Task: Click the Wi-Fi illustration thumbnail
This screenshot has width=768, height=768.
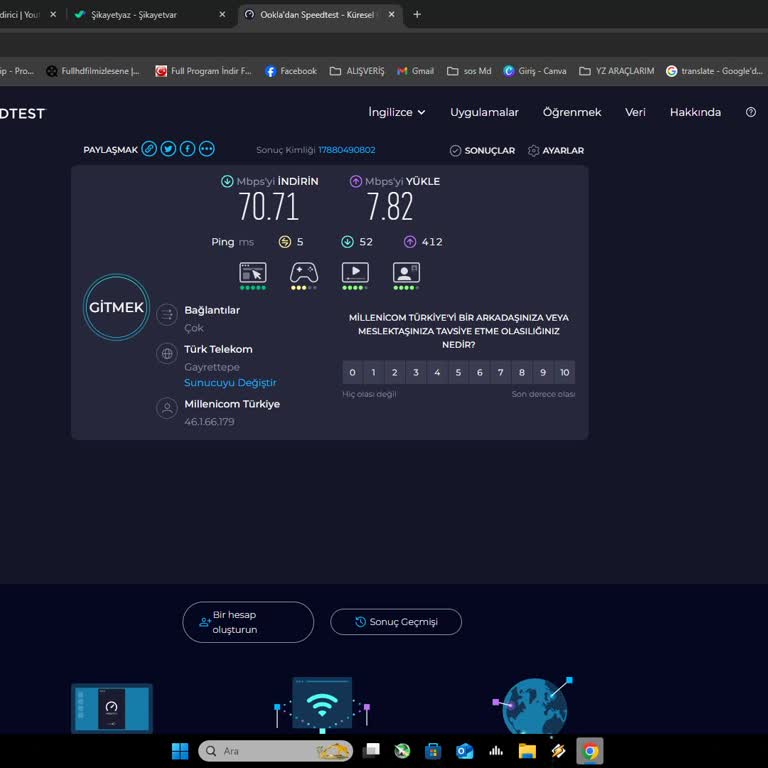Action: coord(322,705)
